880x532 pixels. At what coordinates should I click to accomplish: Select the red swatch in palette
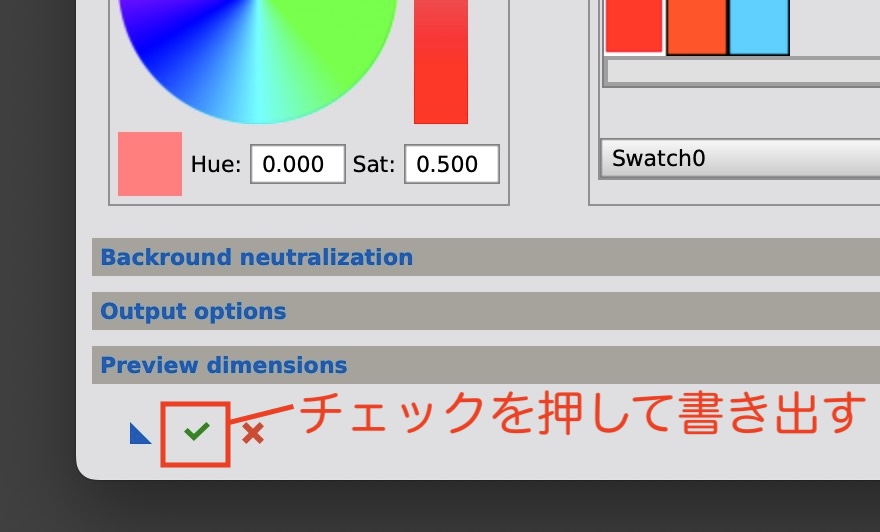point(634,26)
